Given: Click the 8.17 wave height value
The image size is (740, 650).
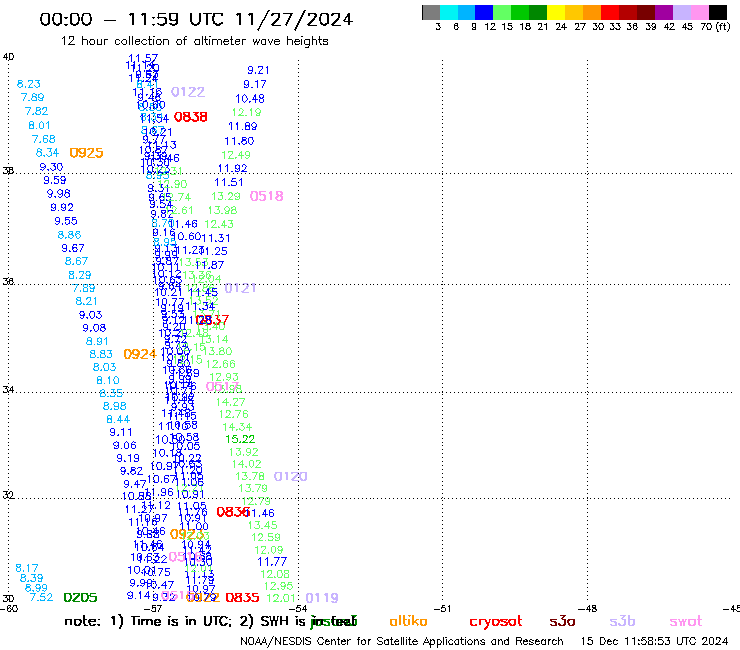Looking at the screenshot, I should [27, 568].
